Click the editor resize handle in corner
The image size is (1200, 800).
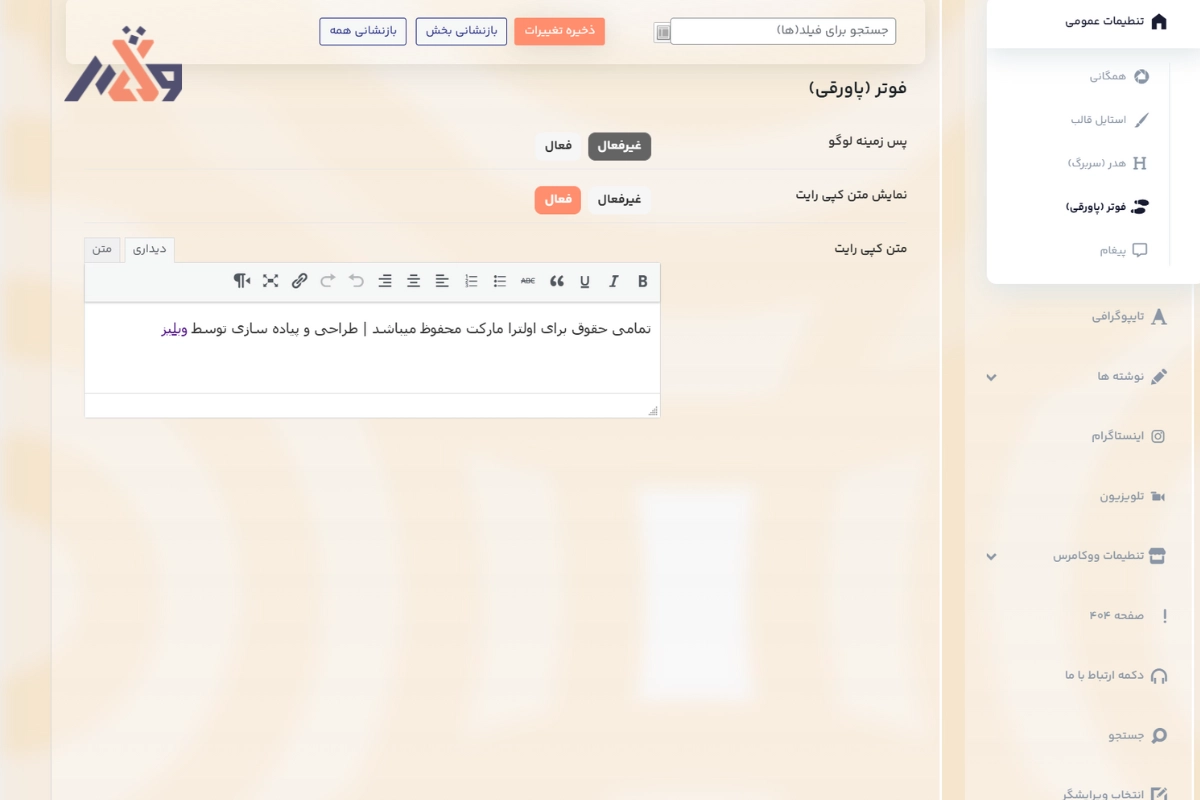point(653,411)
